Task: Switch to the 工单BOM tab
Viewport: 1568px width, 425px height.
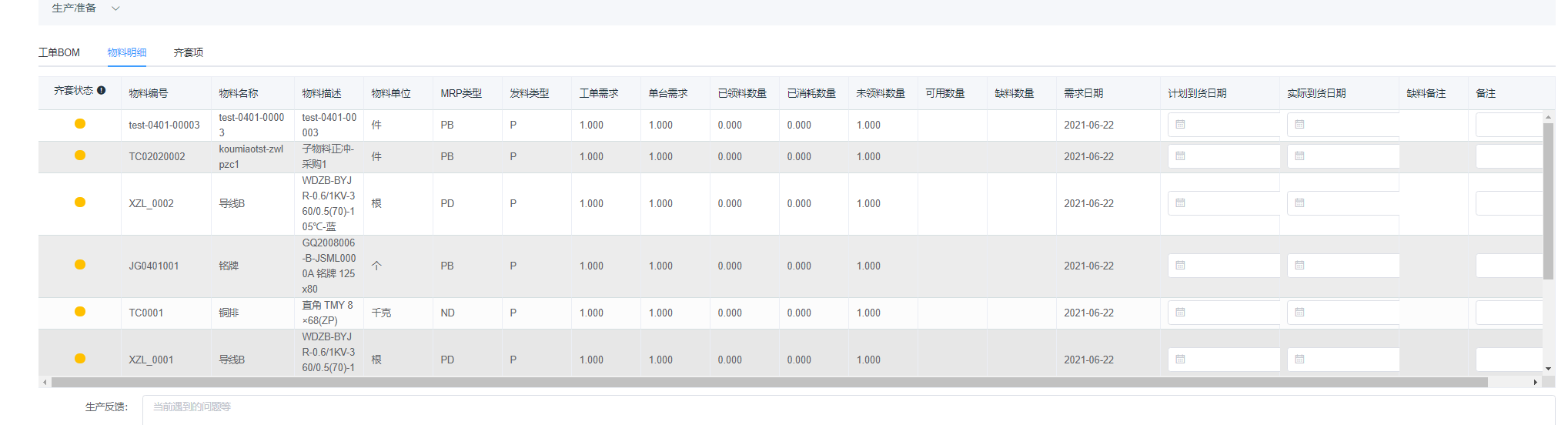Action: 59,52
